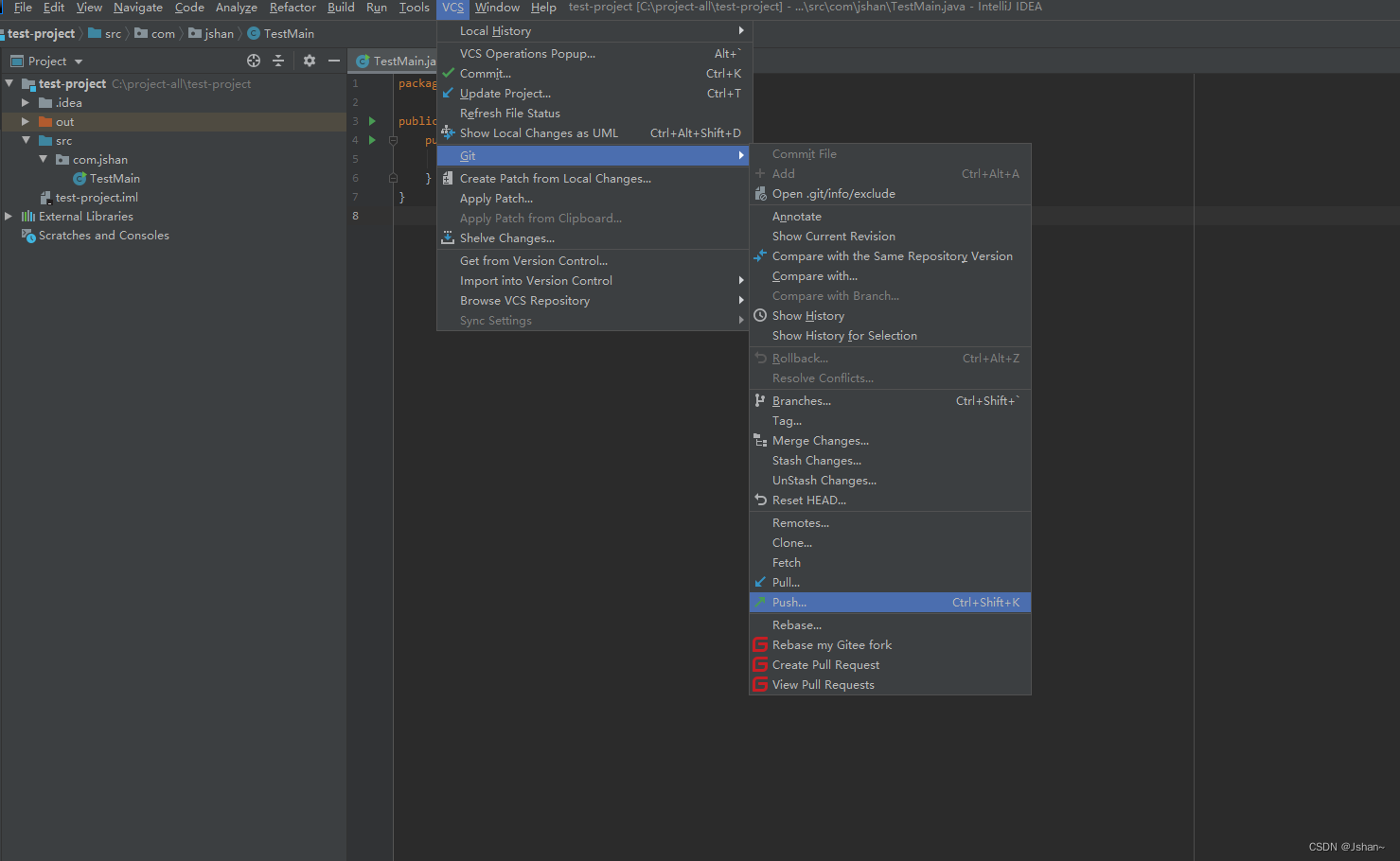Open Import into Version Control submenu

point(593,281)
